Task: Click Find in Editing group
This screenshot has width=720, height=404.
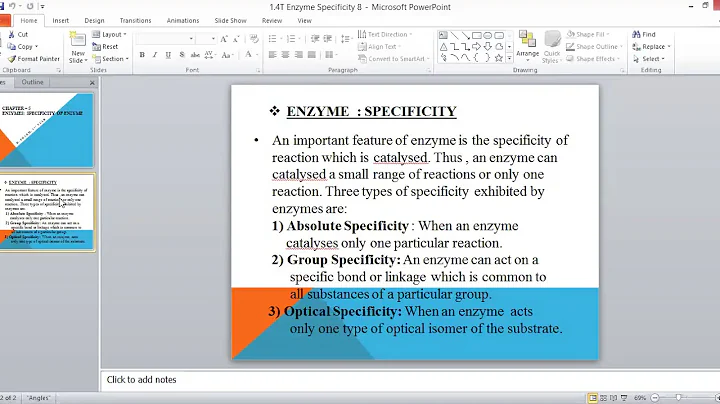Action: point(644,34)
